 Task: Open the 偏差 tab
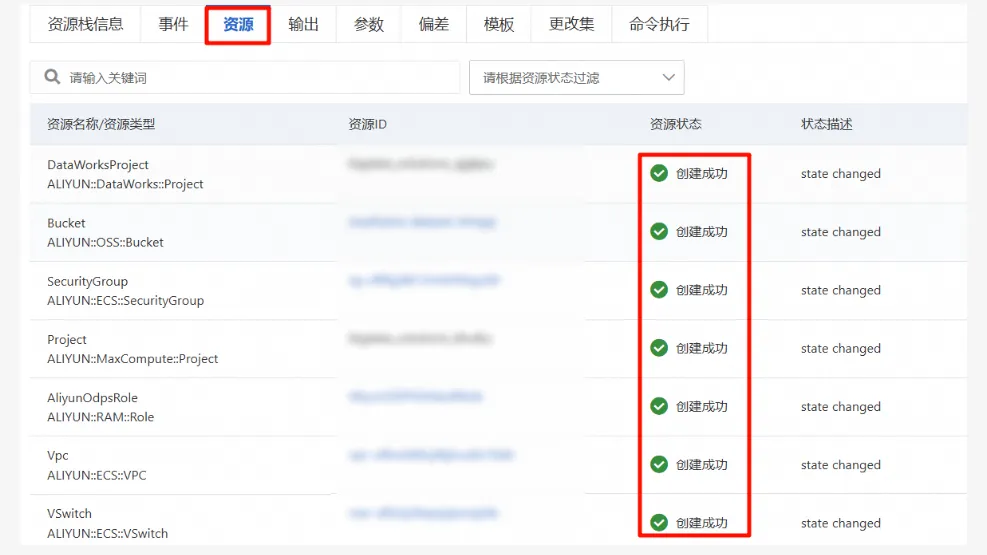[x=434, y=25]
